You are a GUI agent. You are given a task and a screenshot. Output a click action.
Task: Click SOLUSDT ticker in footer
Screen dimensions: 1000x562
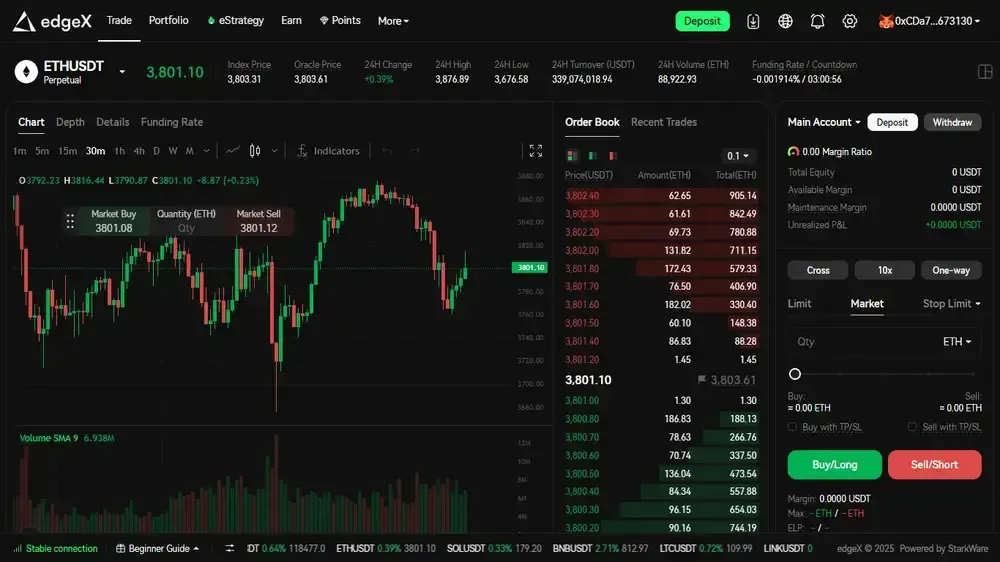pos(494,548)
